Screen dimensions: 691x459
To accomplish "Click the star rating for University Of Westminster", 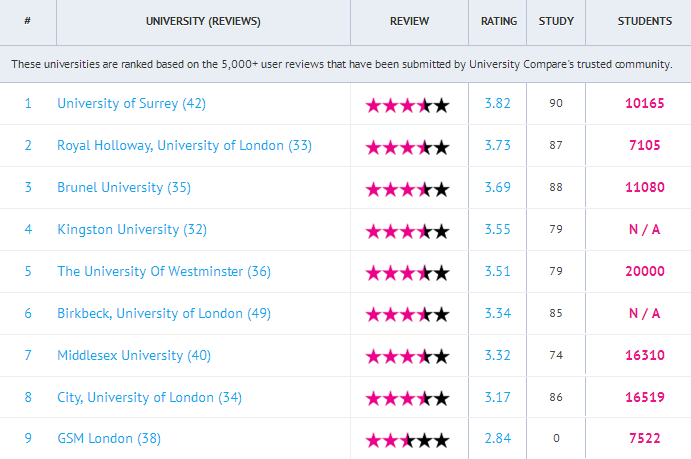I will click(408, 274).
